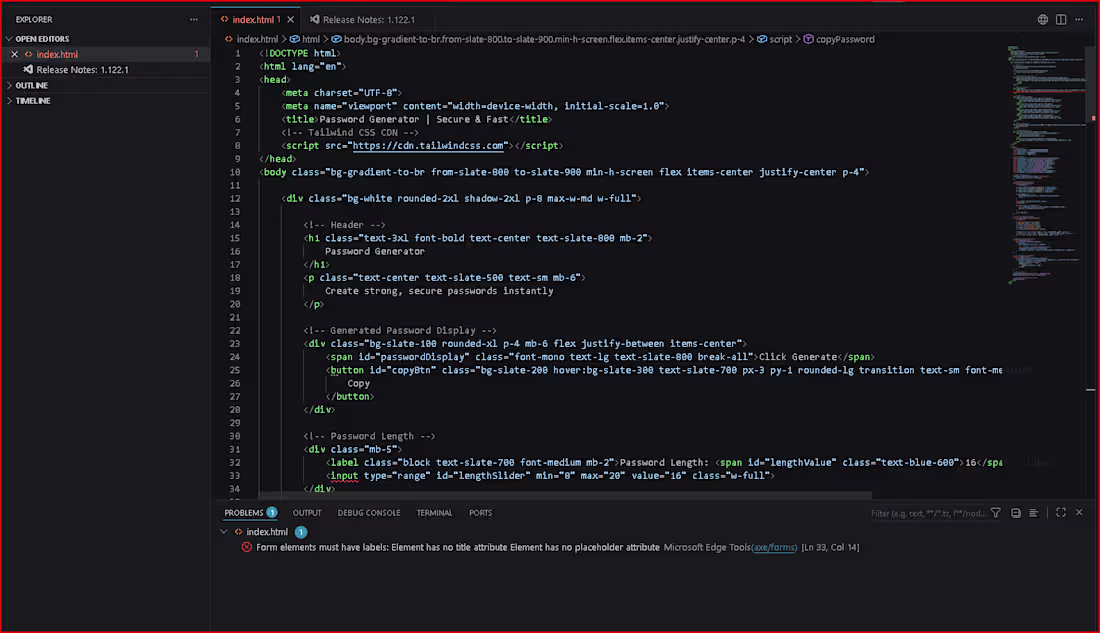Click 'Generated Password Display' comment line

point(399,331)
